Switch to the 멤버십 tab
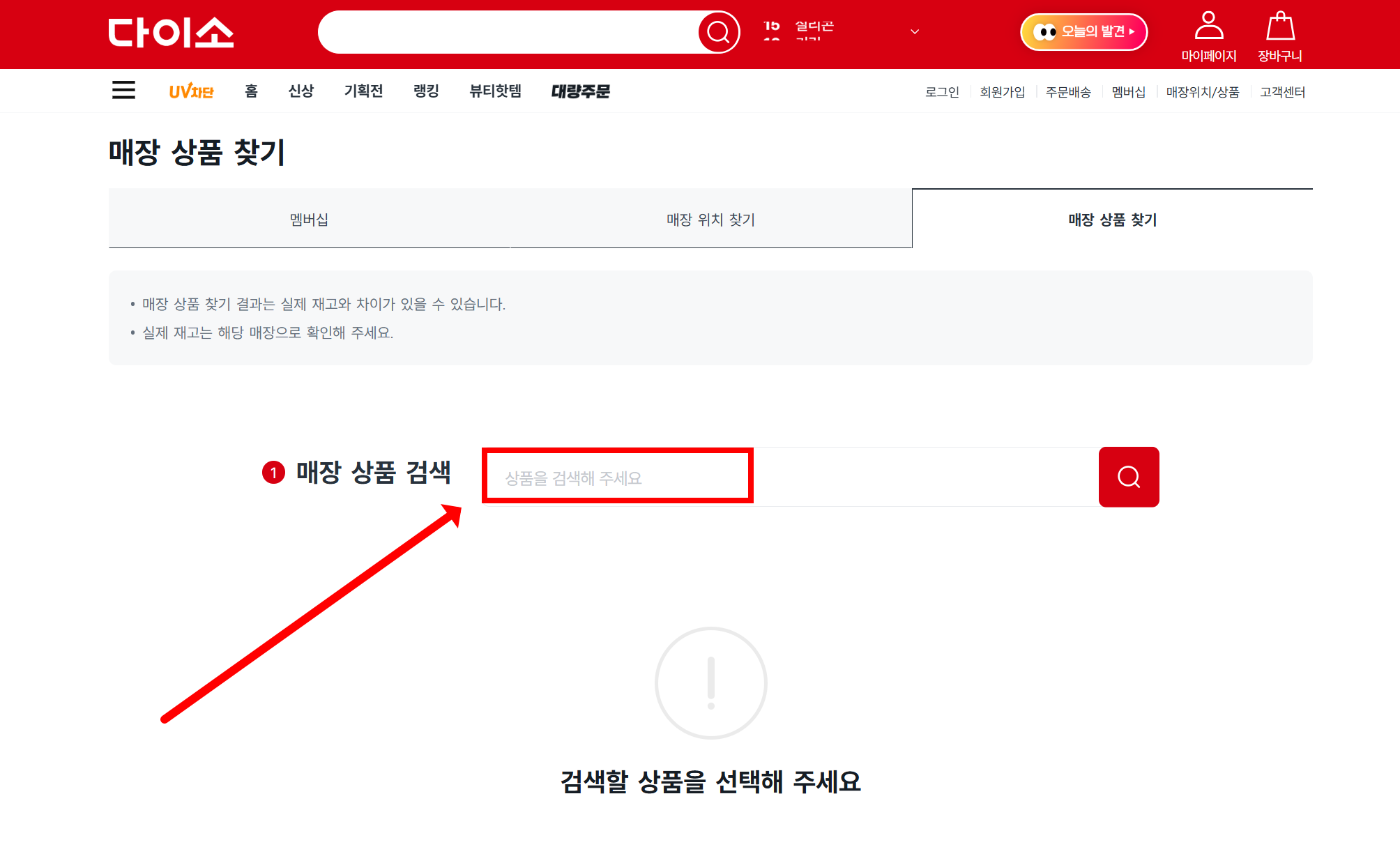Viewport: 1400px width, 863px height. [309, 219]
